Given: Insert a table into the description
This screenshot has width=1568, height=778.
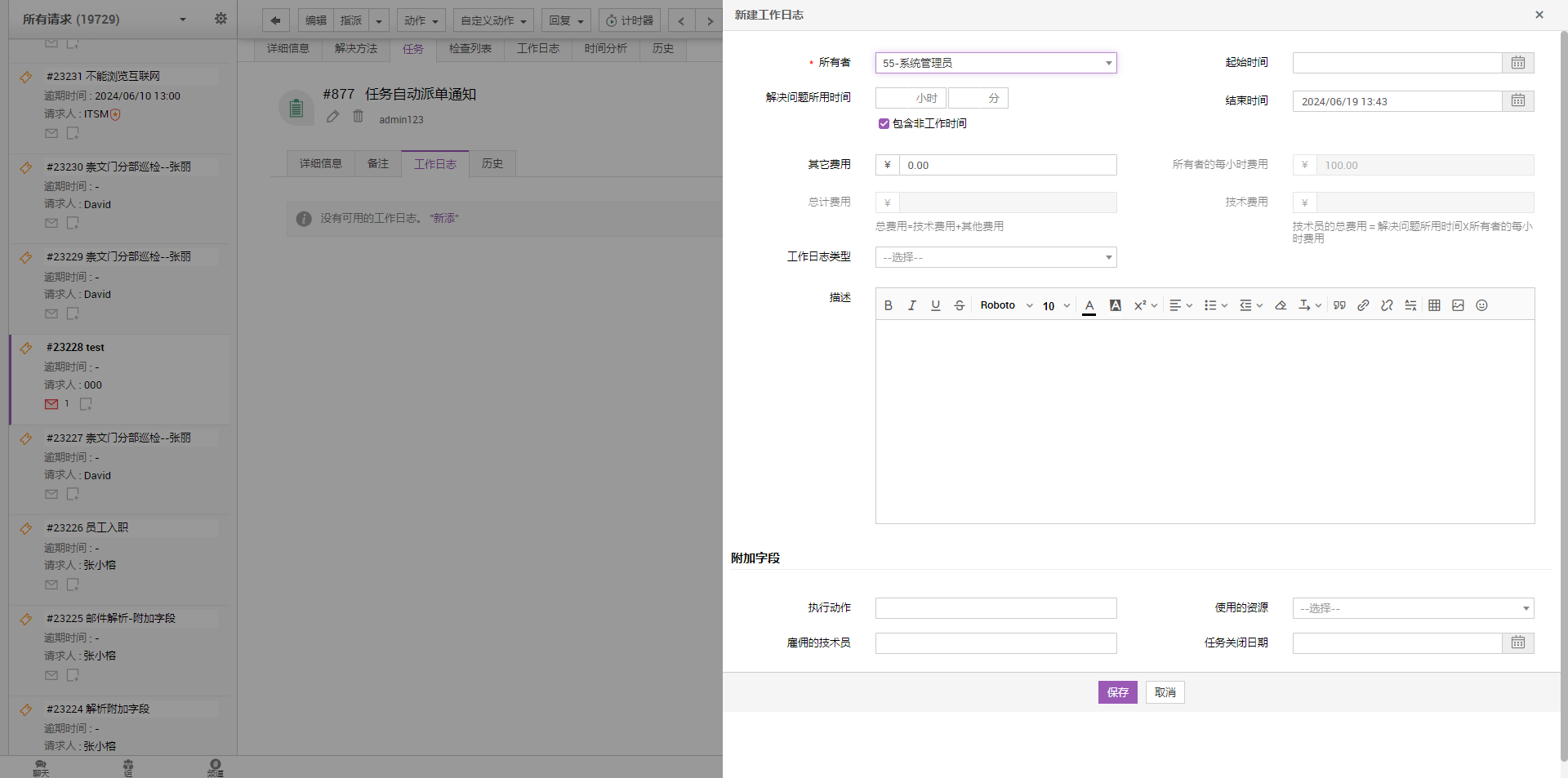Looking at the screenshot, I should [1434, 305].
